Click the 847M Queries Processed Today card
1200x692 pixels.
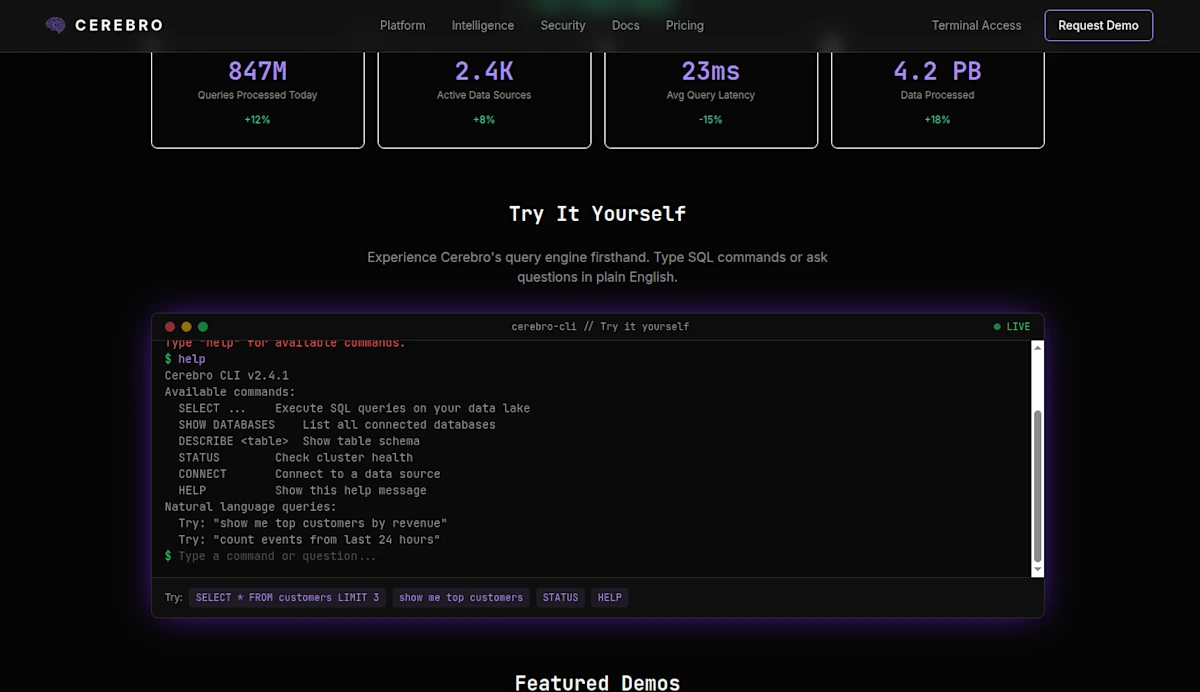click(x=258, y=98)
